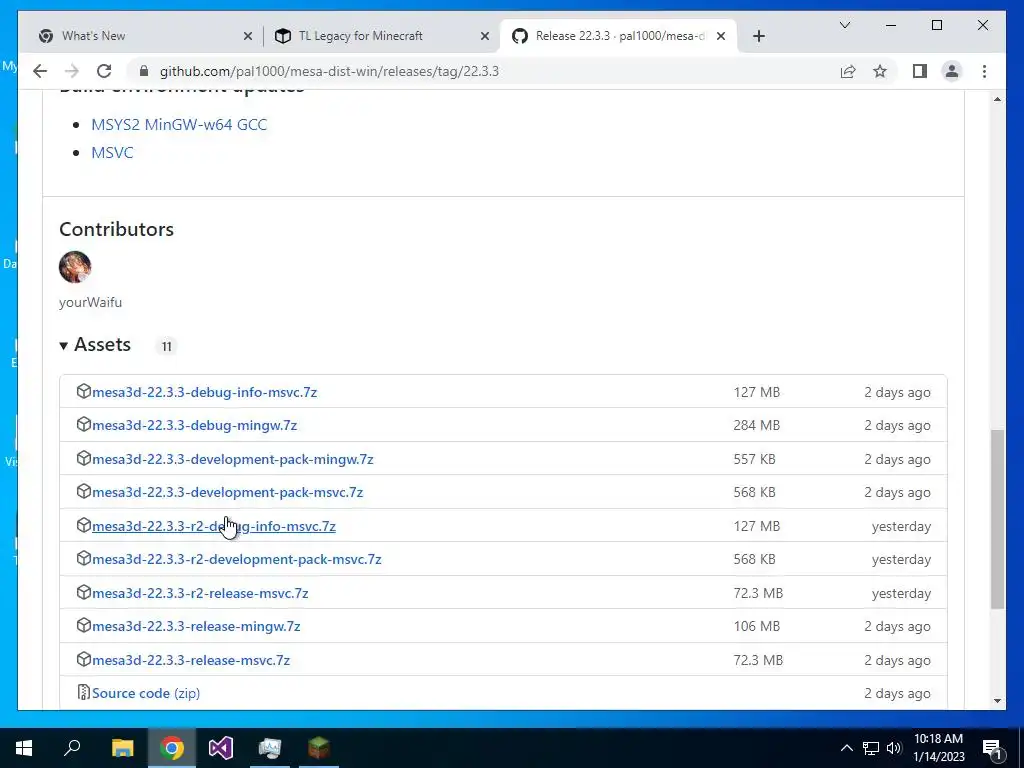
Task: Click the scrollbar up arrow
Action: click(x=997, y=99)
